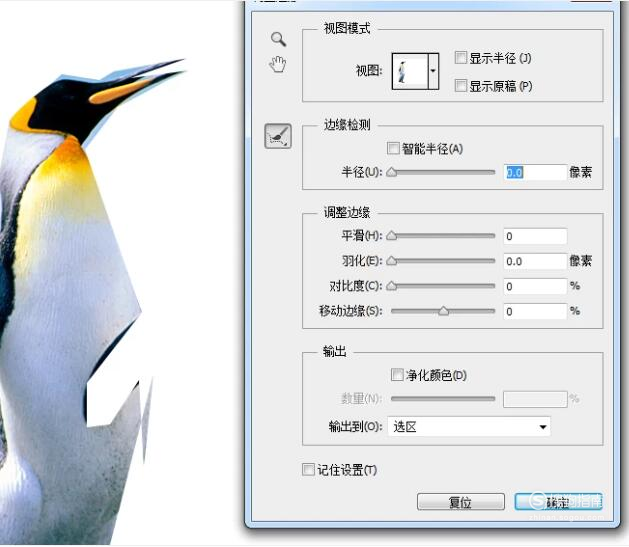Enable 显示原稿 (P) checkbox
The height and width of the screenshot is (547, 629).
click(x=461, y=85)
